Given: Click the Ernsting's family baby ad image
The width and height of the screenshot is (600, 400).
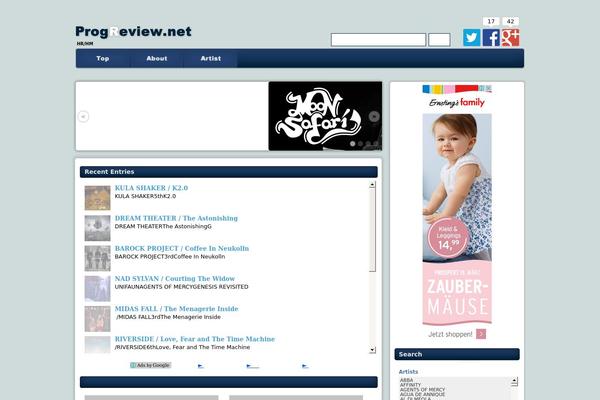Looking at the screenshot, I should pos(457,187).
